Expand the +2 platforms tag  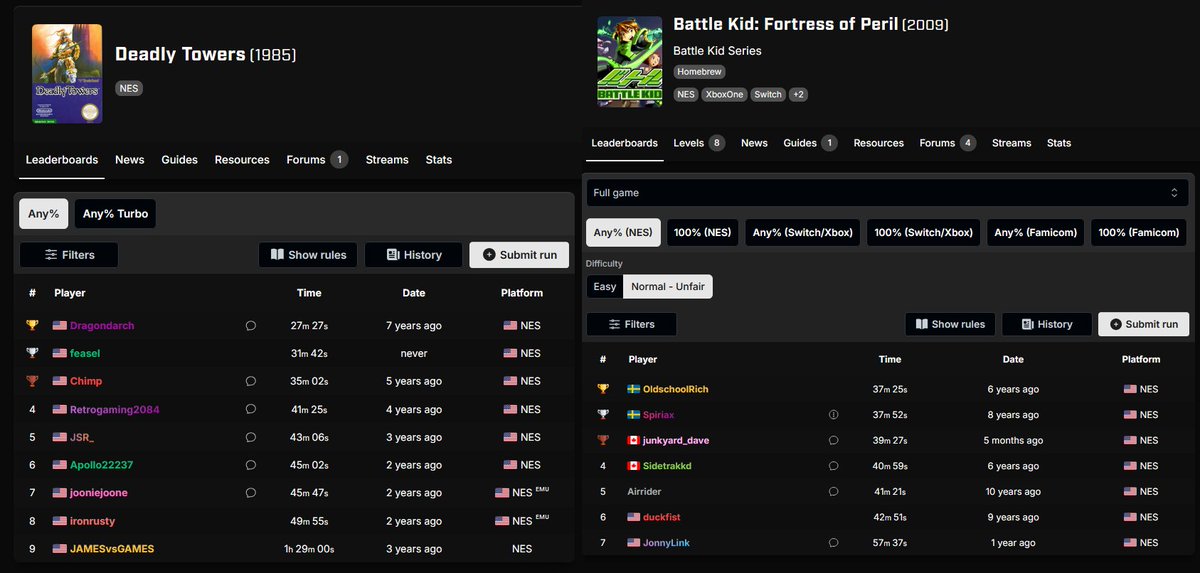pos(798,94)
